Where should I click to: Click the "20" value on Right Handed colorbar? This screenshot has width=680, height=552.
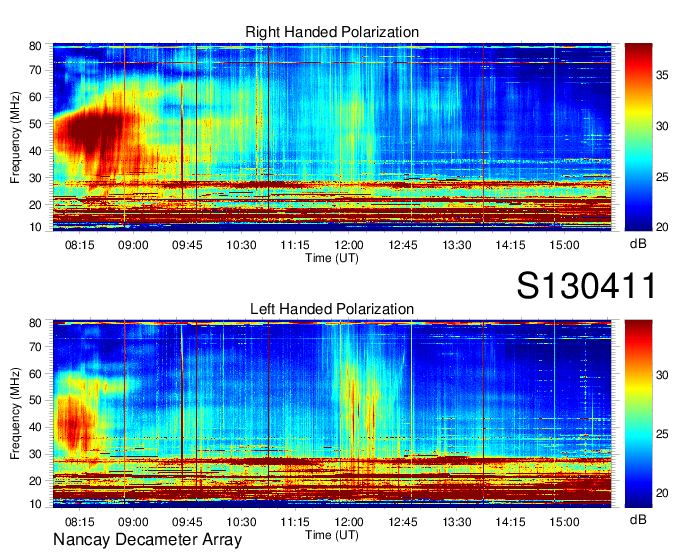click(x=662, y=227)
